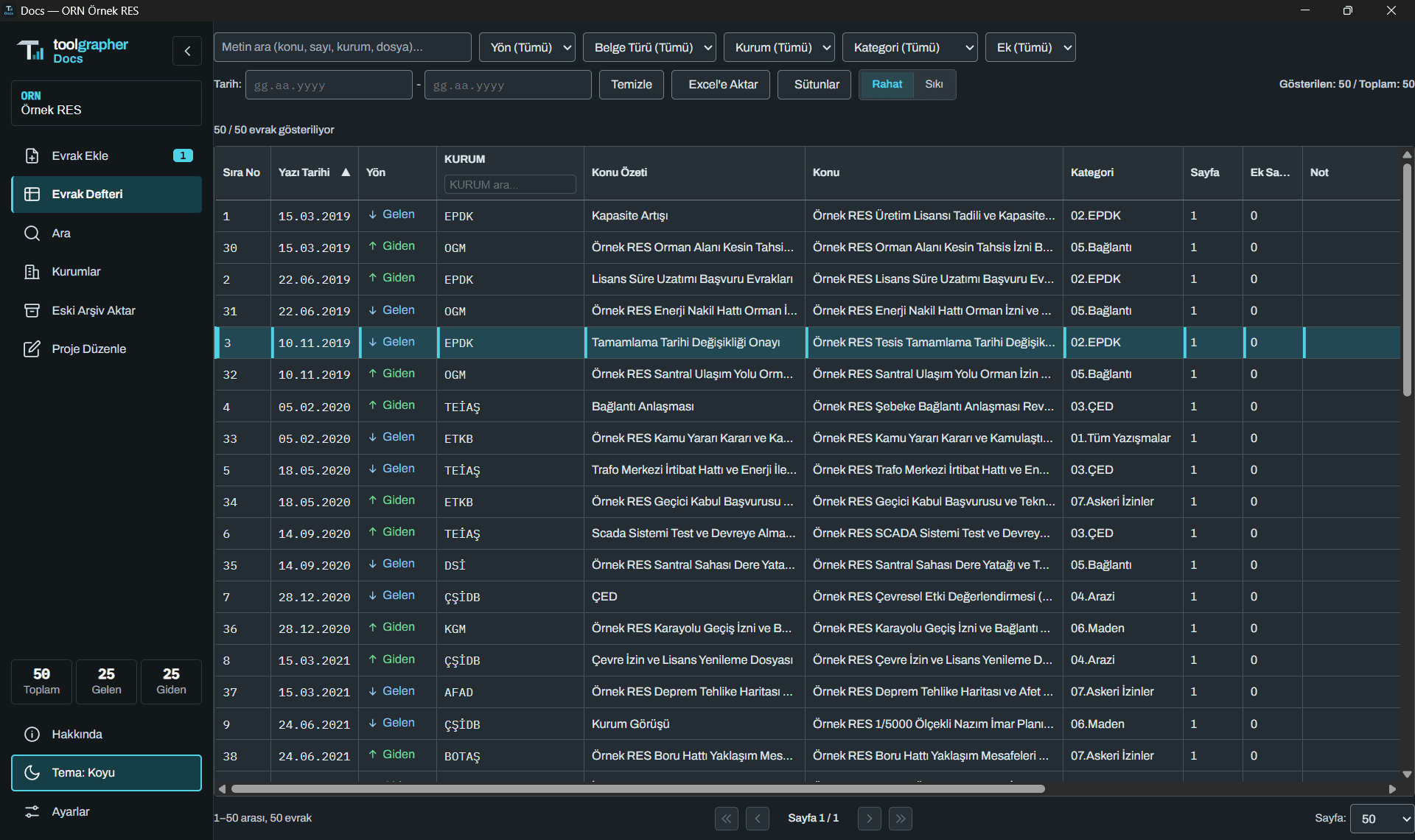Click the archive box icon for Eski Arşiv Aktar
Screen dimensions: 1415x840
tap(32, 310)
